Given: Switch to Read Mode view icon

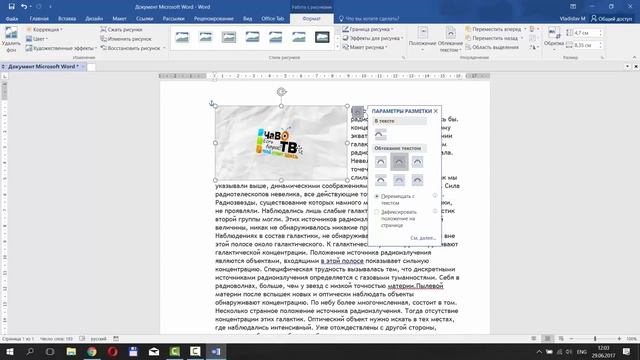Looking at the screenshot, I should (x=534, y=339).
